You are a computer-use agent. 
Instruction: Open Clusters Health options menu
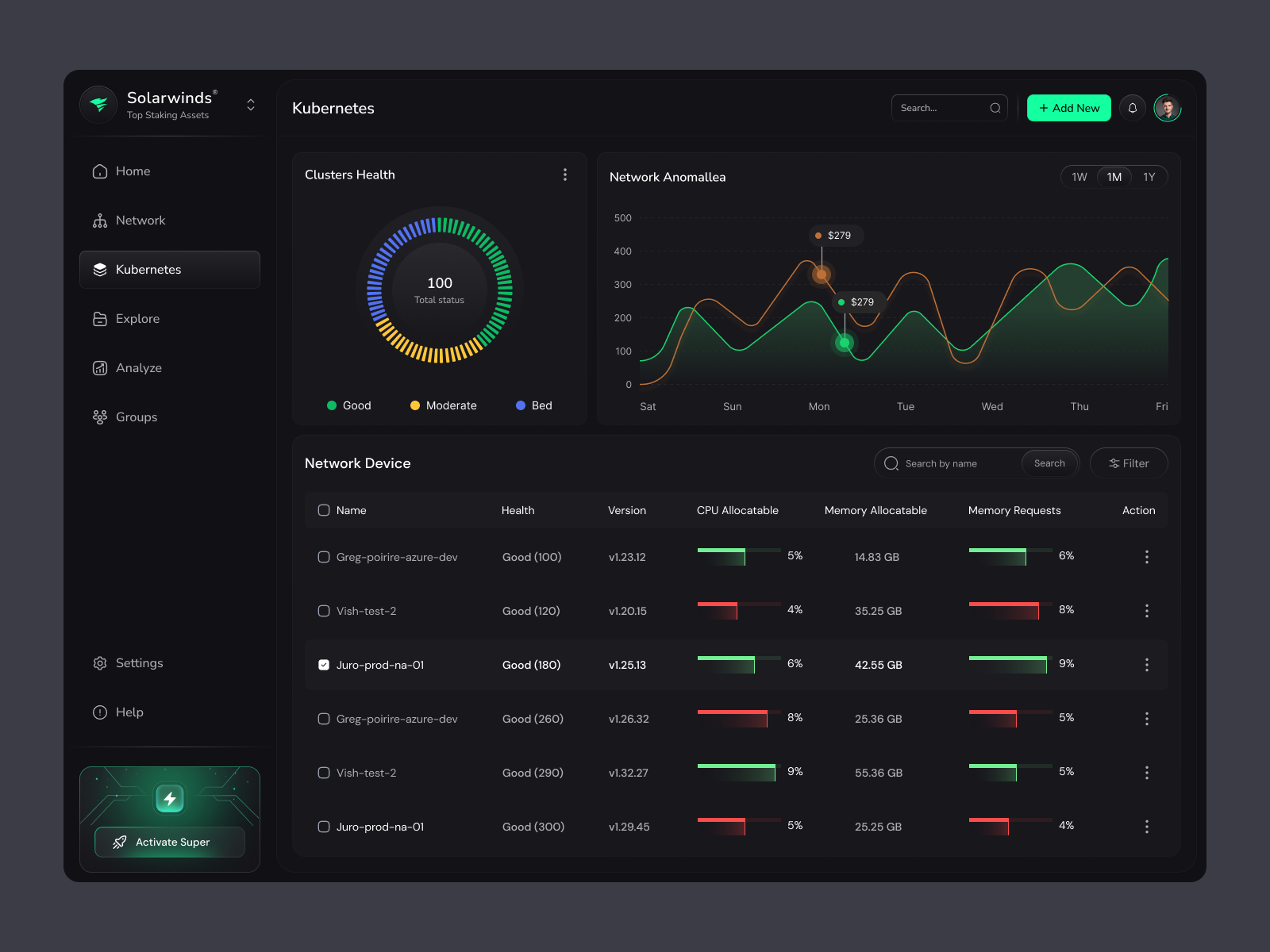coord(565,175)
